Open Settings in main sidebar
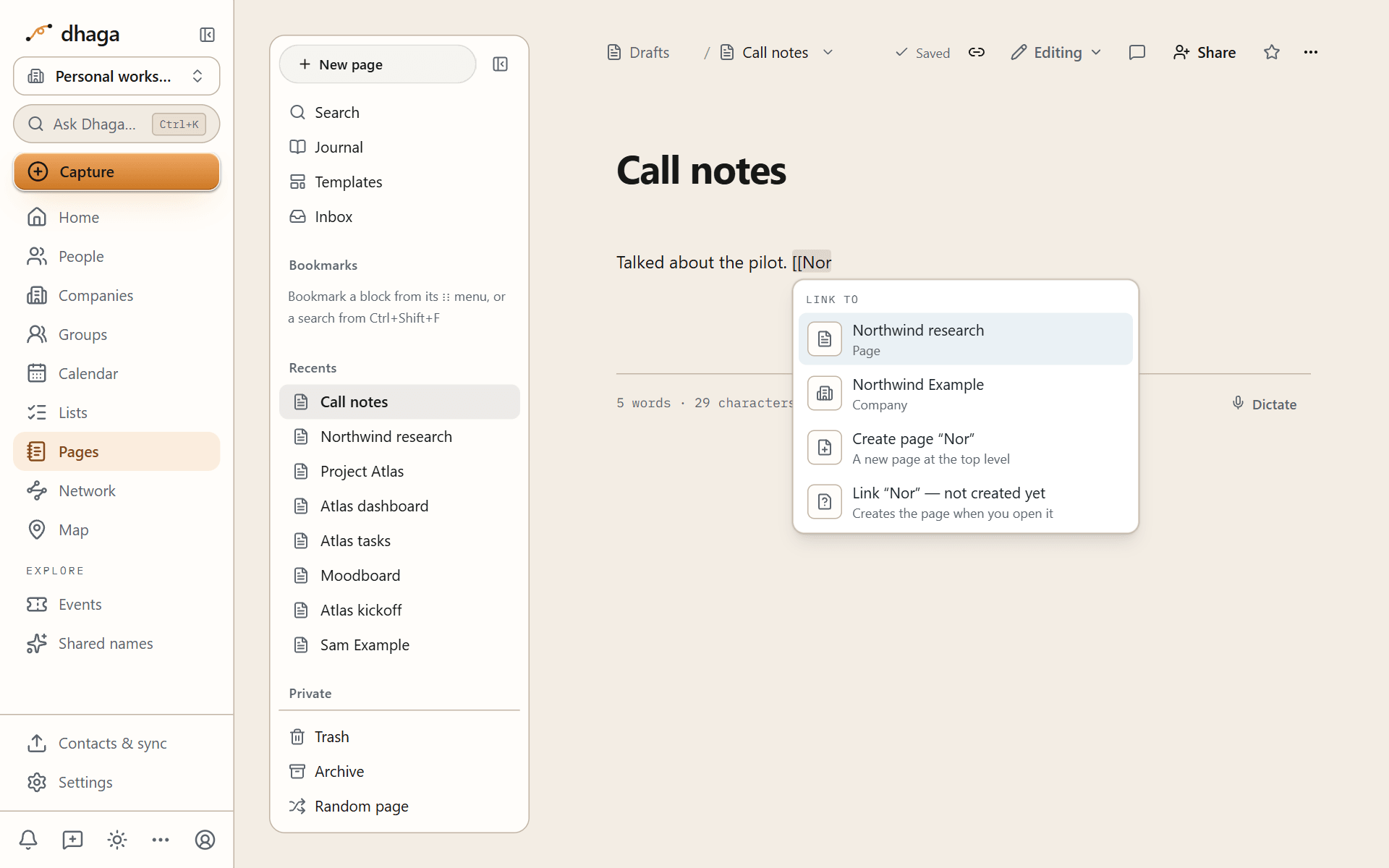This screenshot has width=1389, height=868. (116, 783)
